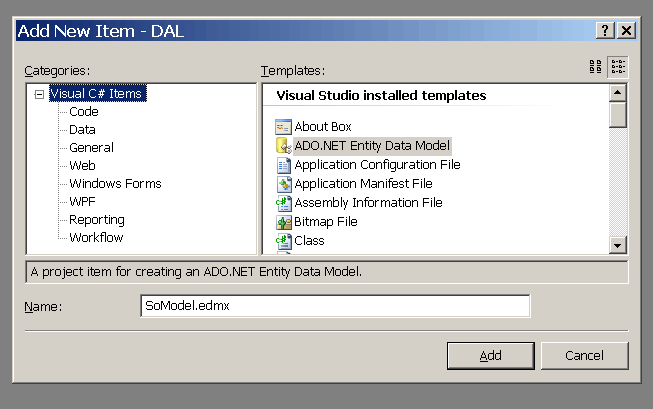Select the General category
Image resolution: width=653 pixels, height=409 pixels.
[x=91, y=147]
